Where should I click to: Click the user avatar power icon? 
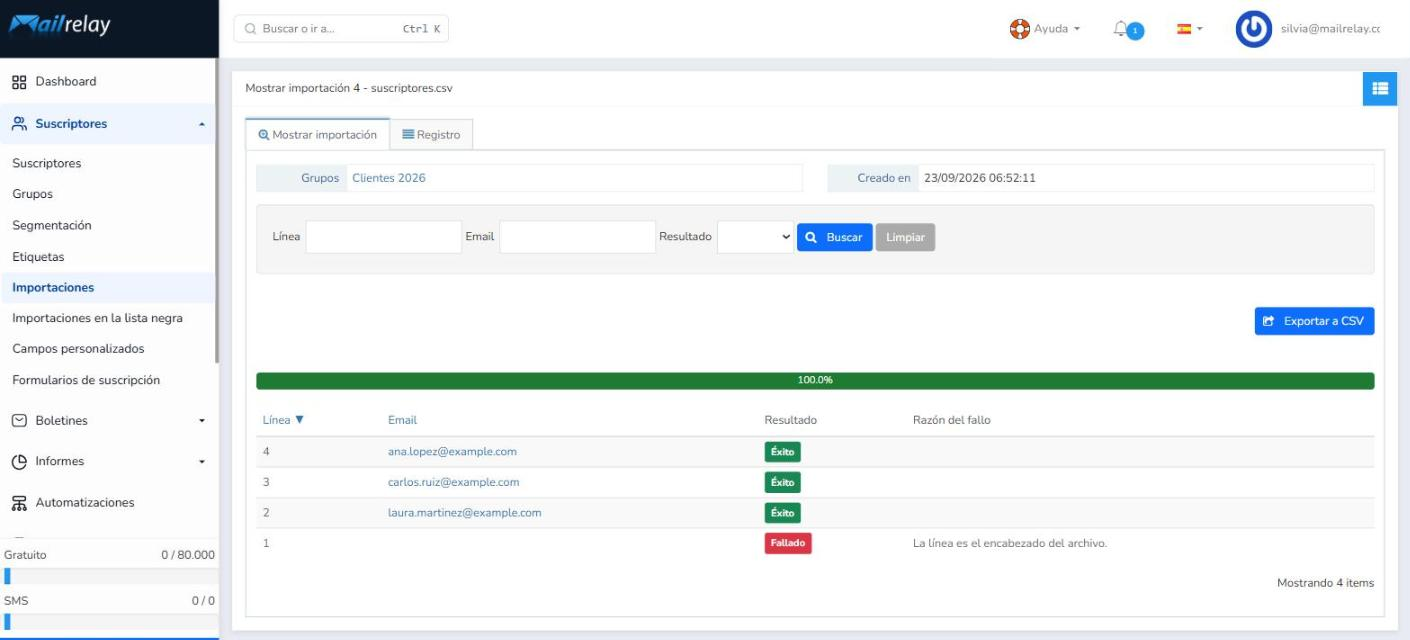coord(1253,29)
